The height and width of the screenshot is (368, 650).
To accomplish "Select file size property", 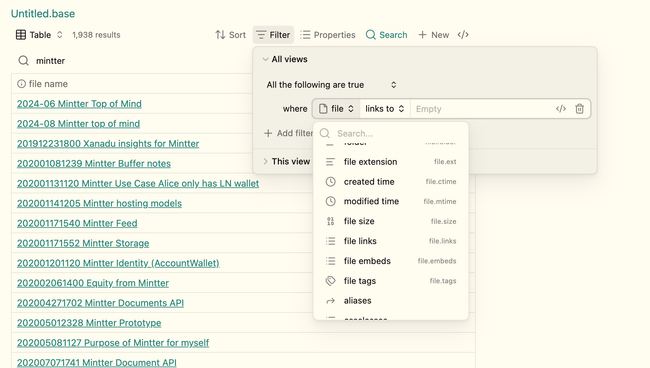I will click(391, 221).
